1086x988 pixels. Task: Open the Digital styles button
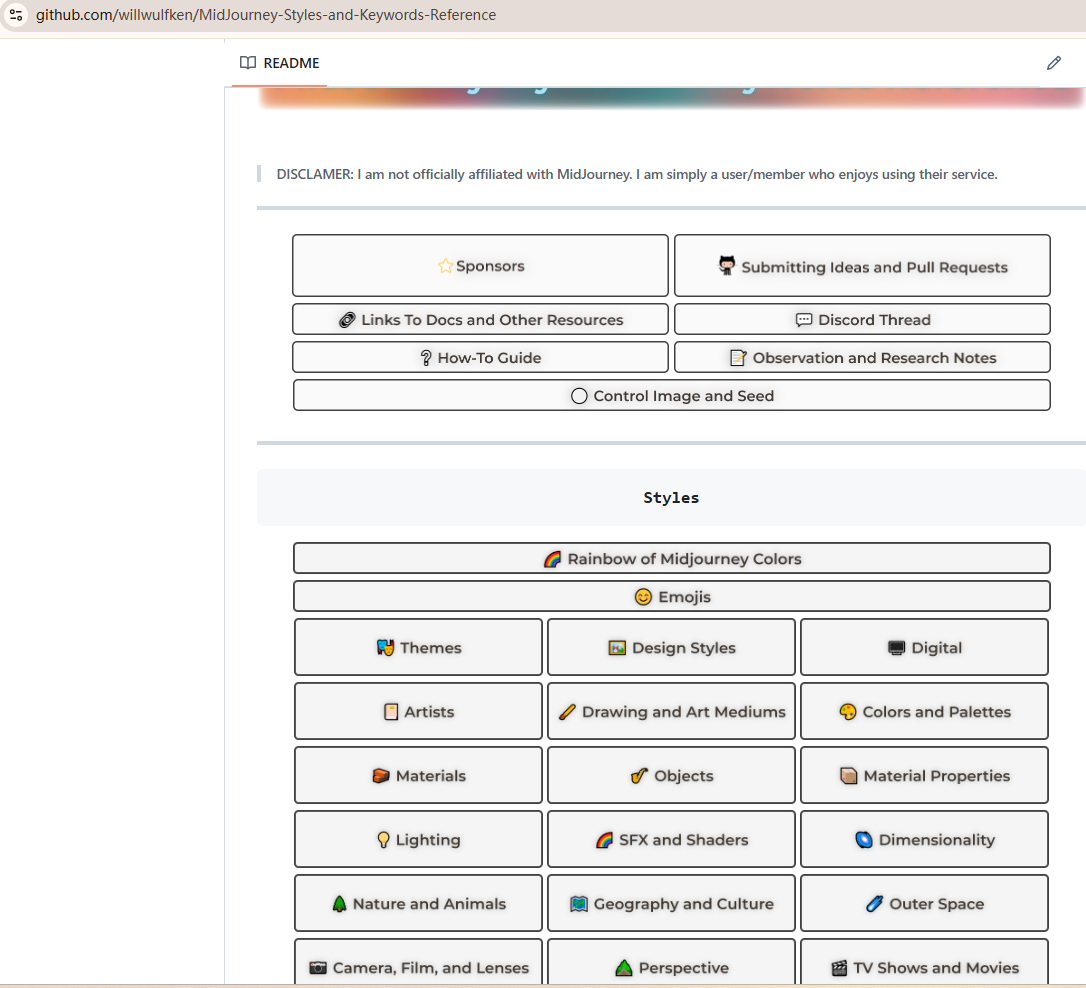tap(925, 647)
